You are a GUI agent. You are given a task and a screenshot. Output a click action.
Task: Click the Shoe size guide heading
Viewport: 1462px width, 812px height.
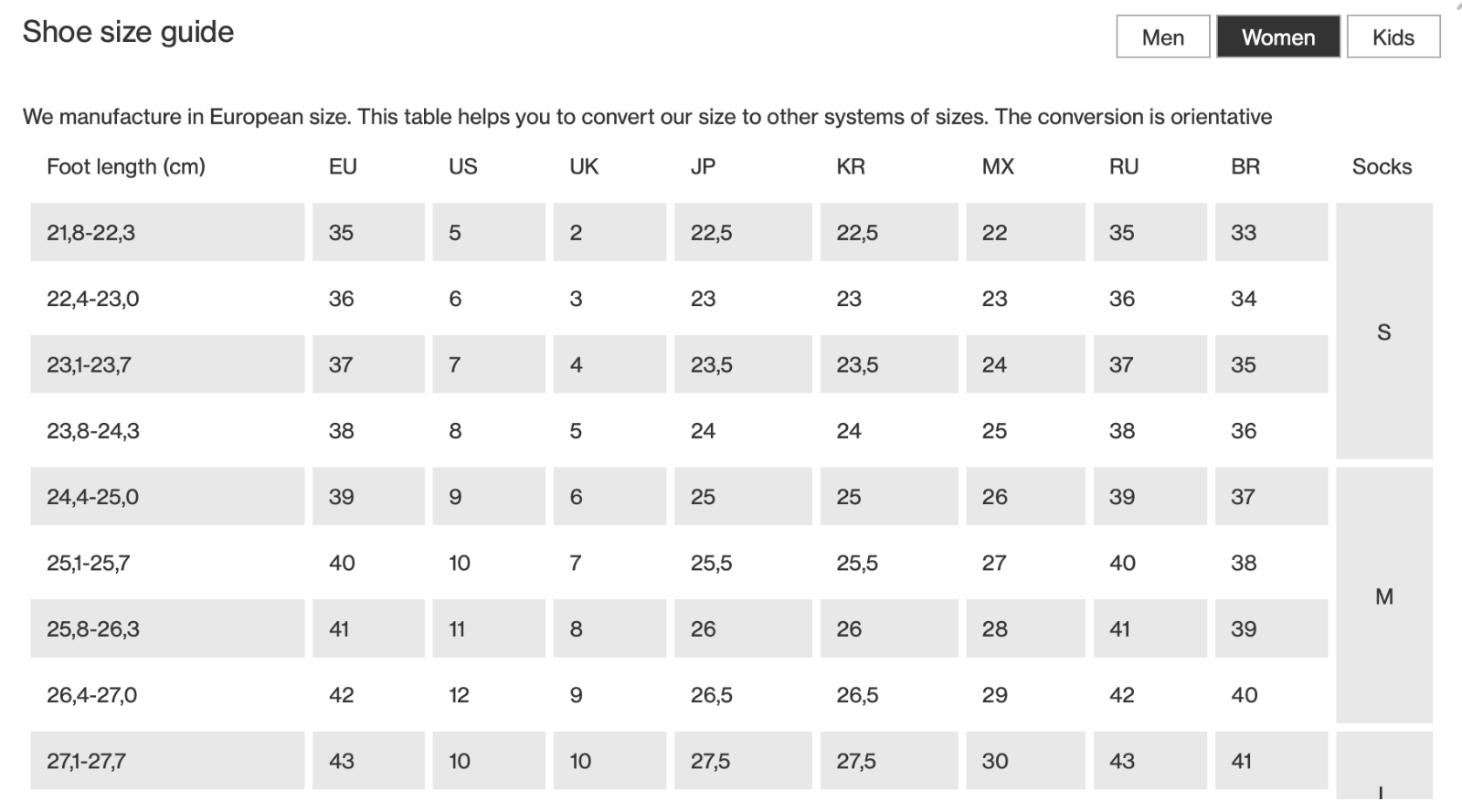[128, 32]
